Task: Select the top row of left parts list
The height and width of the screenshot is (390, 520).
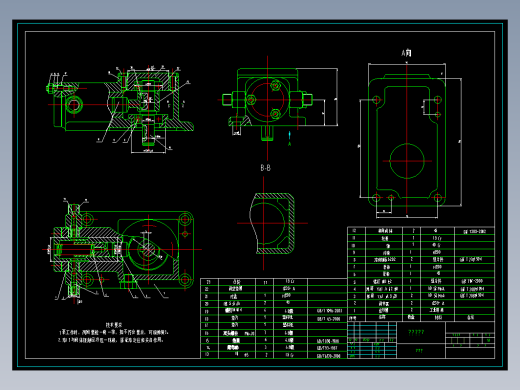Action: pos(274,282)
